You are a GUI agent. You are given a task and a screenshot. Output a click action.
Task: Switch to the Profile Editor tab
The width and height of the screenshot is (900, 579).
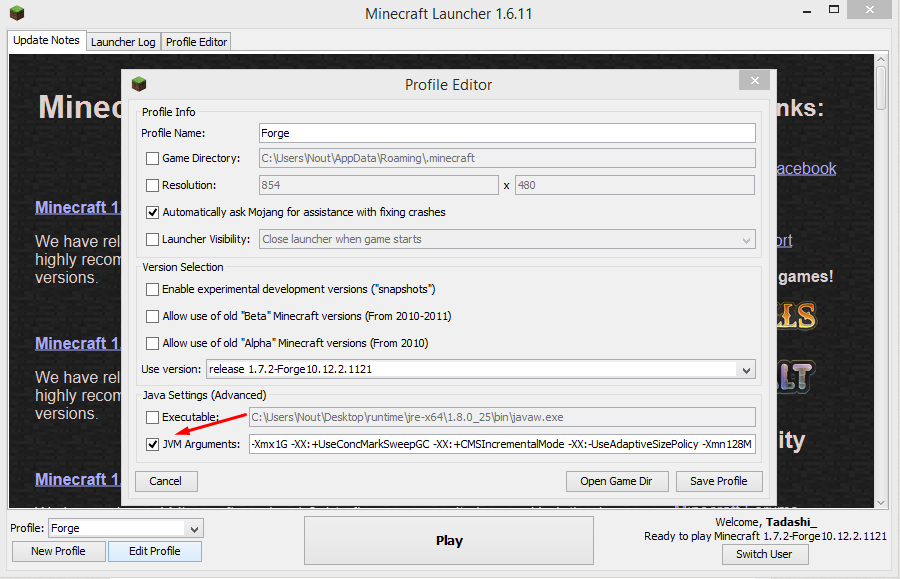[196, 42]
